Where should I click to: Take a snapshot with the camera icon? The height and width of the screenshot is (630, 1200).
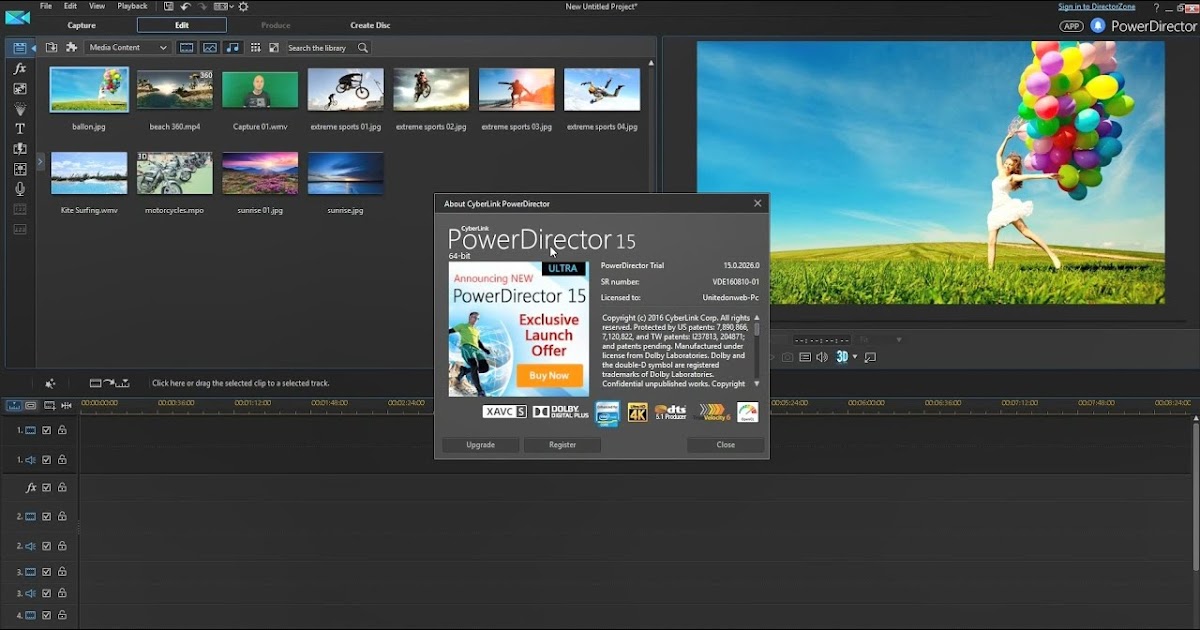pyautogui.click(x=787, y=357)
